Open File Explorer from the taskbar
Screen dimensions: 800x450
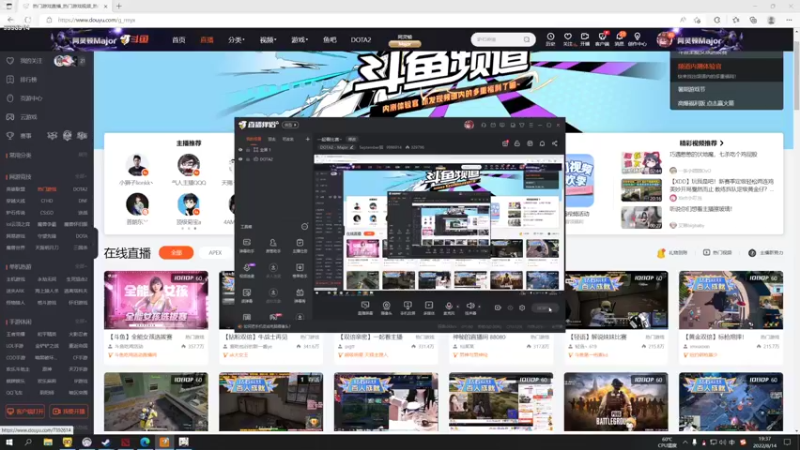pyautogui.click(x=48, y=442)
